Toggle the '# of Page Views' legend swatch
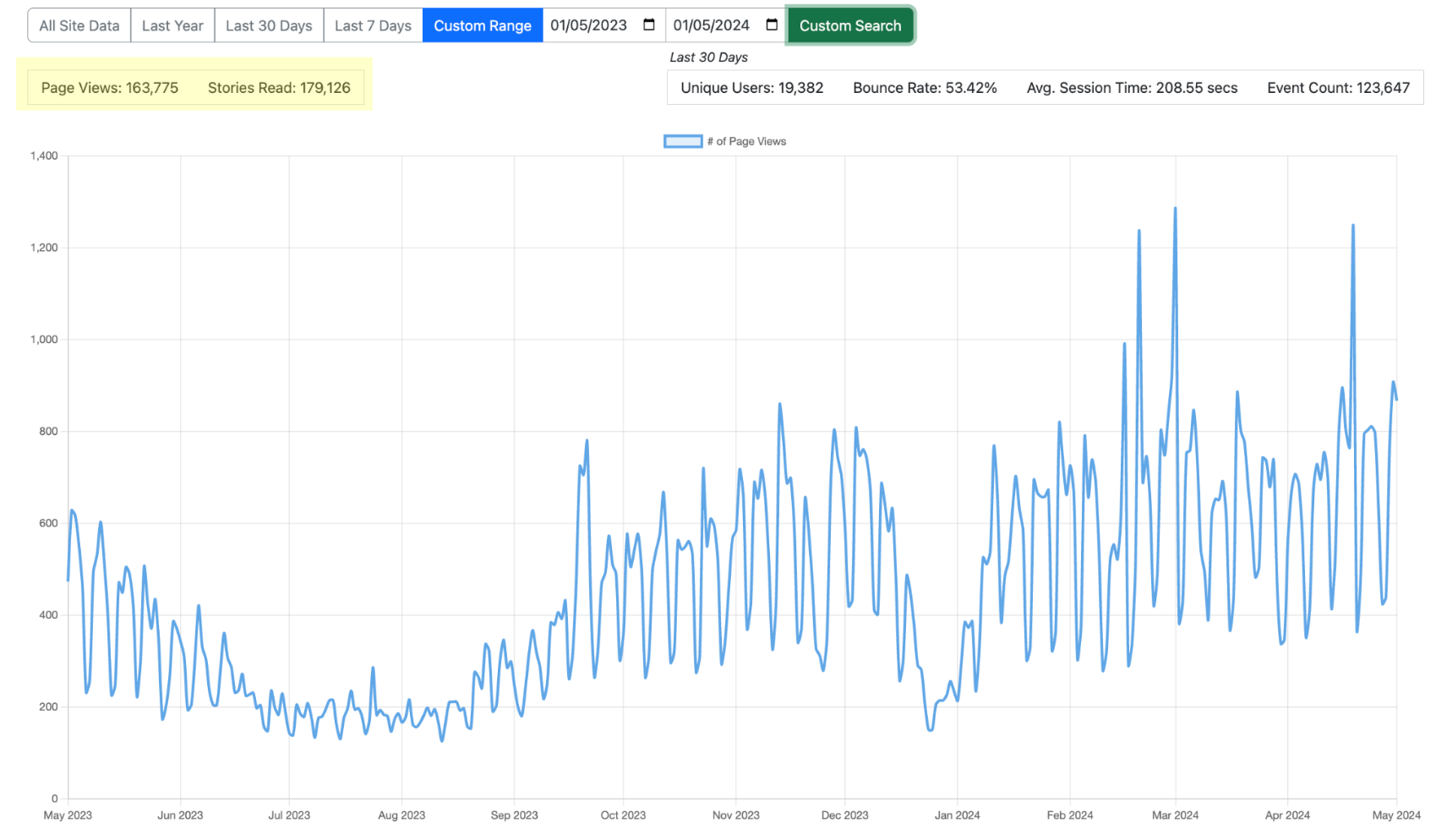 [x=682, y=141]
